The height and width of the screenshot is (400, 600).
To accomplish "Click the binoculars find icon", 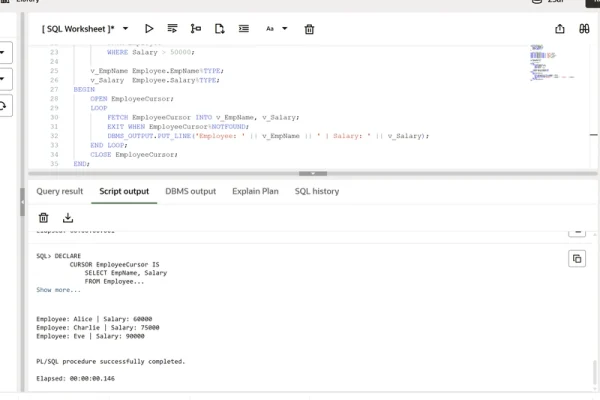I will pos(584,29).
